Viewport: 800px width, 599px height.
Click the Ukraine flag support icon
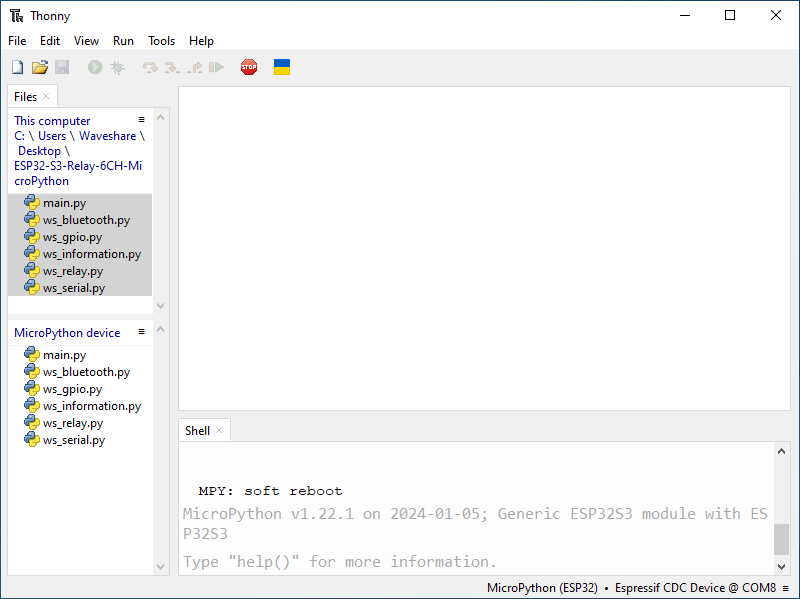pos(282,67)
